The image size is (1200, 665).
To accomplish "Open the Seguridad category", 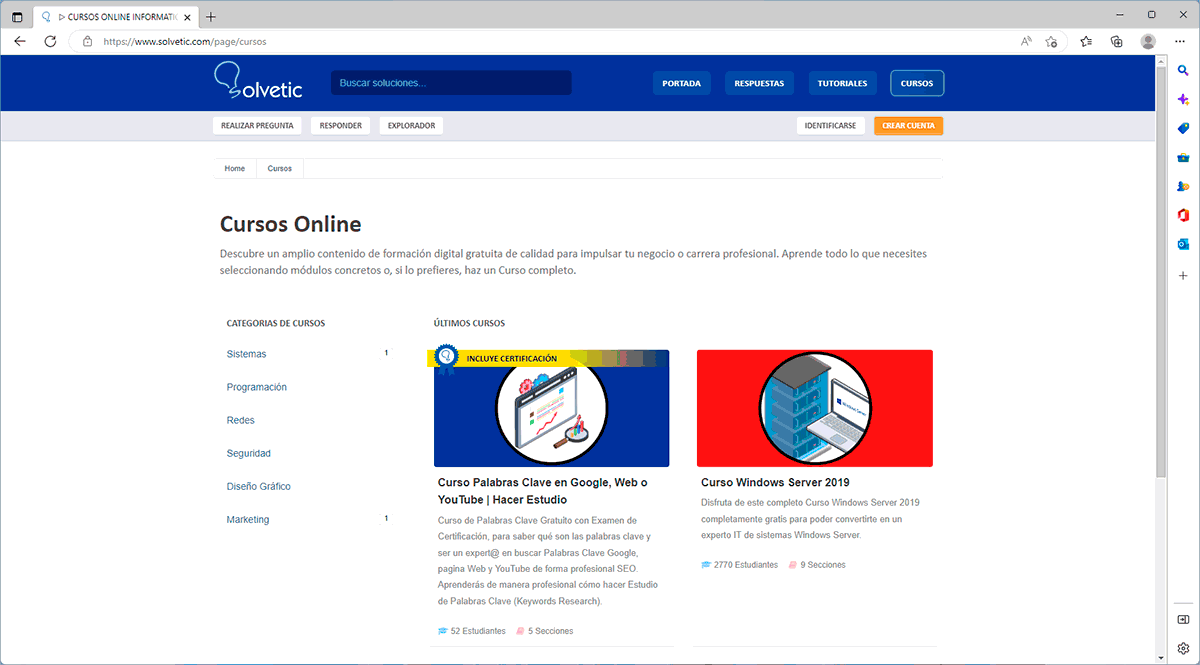I will tap(249, 453).
